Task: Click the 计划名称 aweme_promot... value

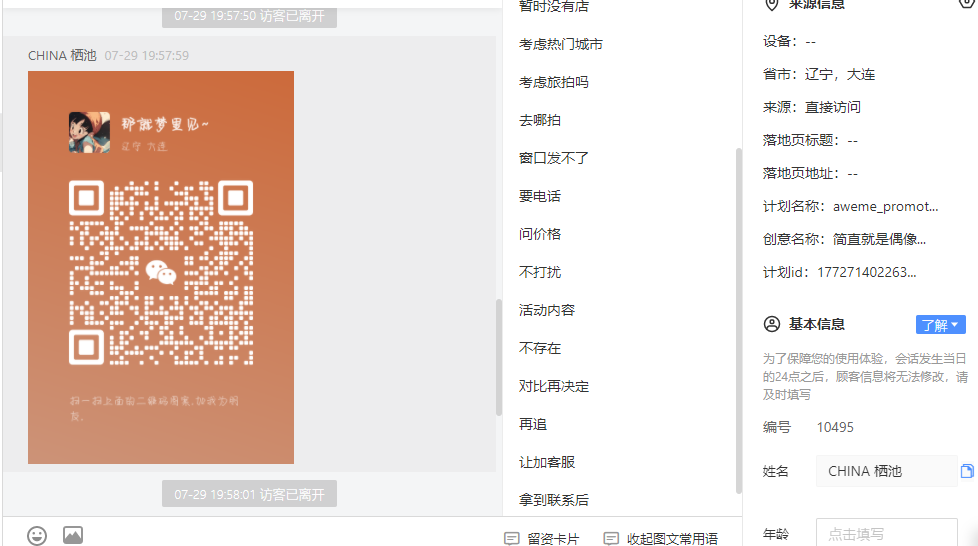Action: click(x=885, y=207)
